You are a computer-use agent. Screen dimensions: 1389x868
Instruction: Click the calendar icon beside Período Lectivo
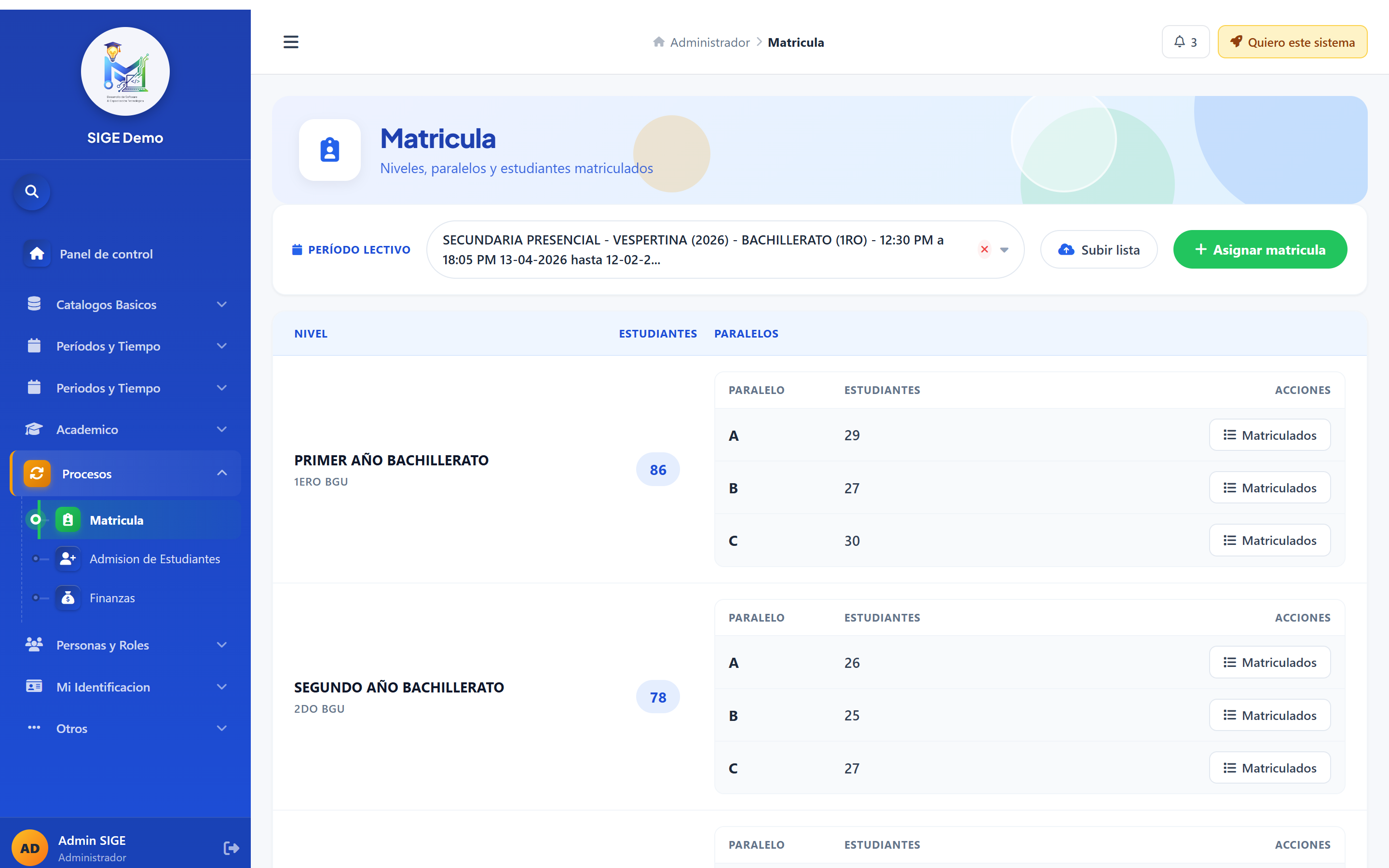(297, 250)
